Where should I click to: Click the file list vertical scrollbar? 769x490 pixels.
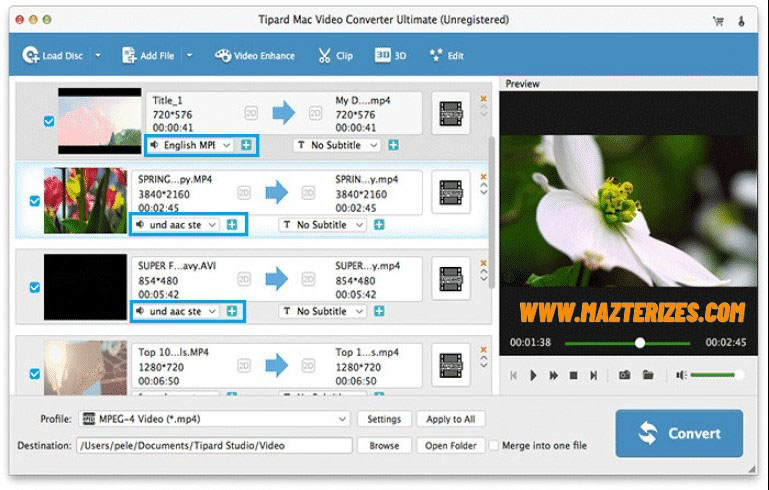tap(491, 211)
